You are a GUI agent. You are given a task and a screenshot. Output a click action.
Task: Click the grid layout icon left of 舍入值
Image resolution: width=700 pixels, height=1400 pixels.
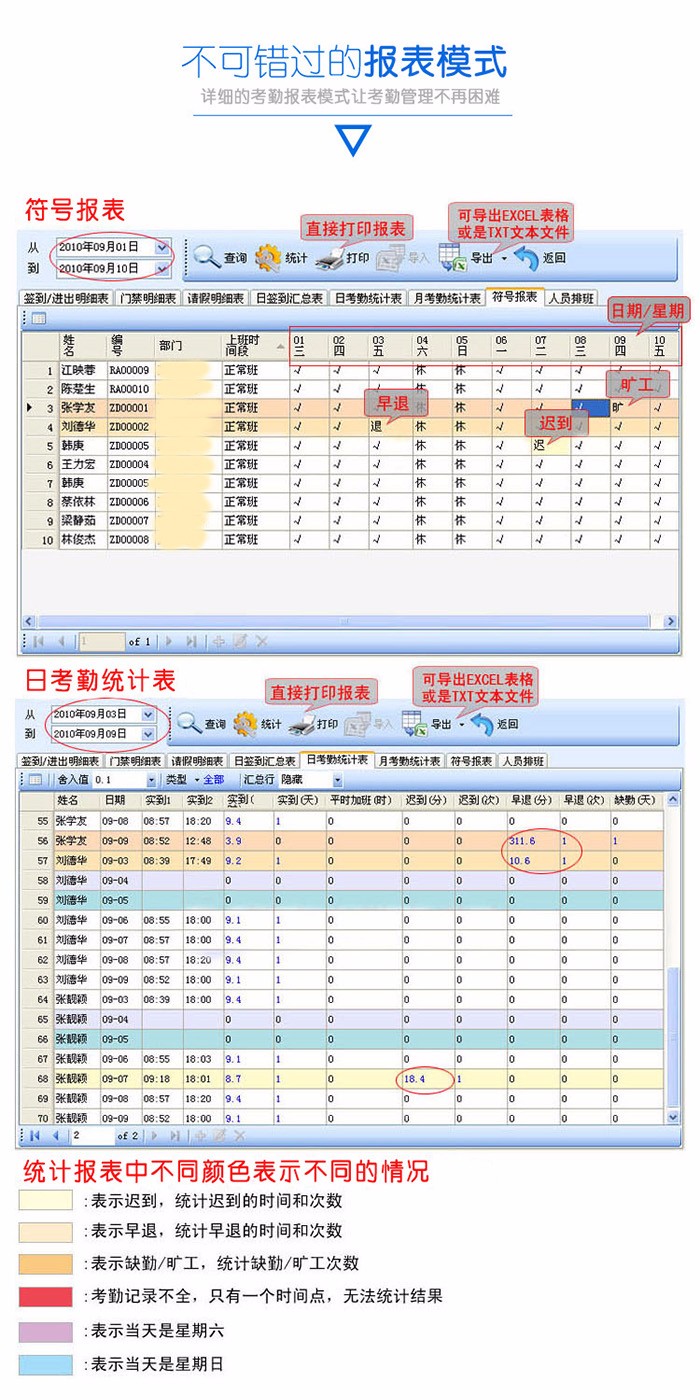click(x=35, y=779)
